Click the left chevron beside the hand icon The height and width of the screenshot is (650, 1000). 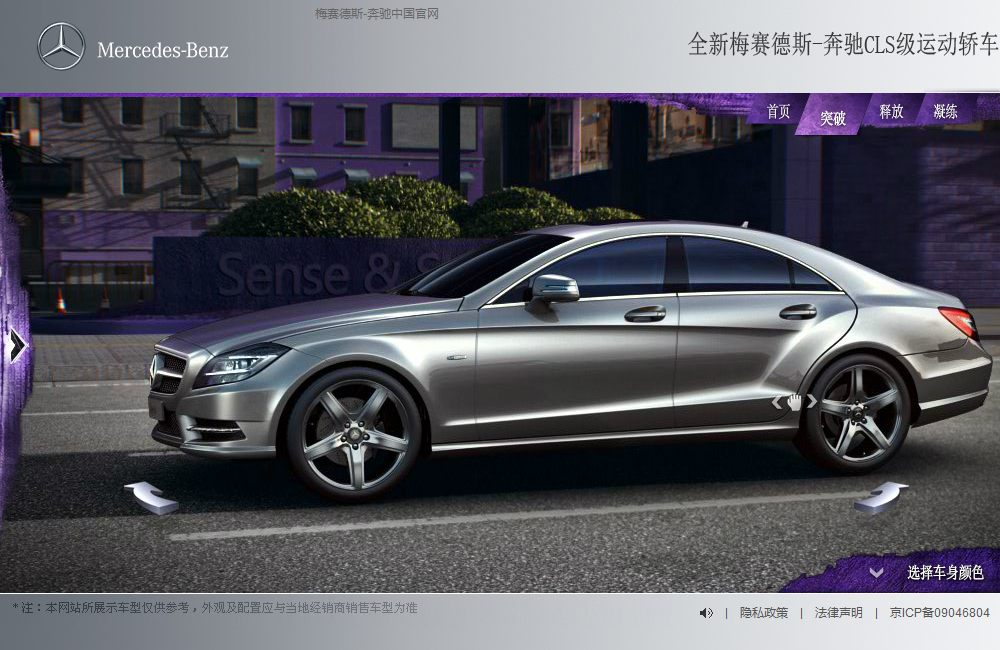[x=776, y=402]
